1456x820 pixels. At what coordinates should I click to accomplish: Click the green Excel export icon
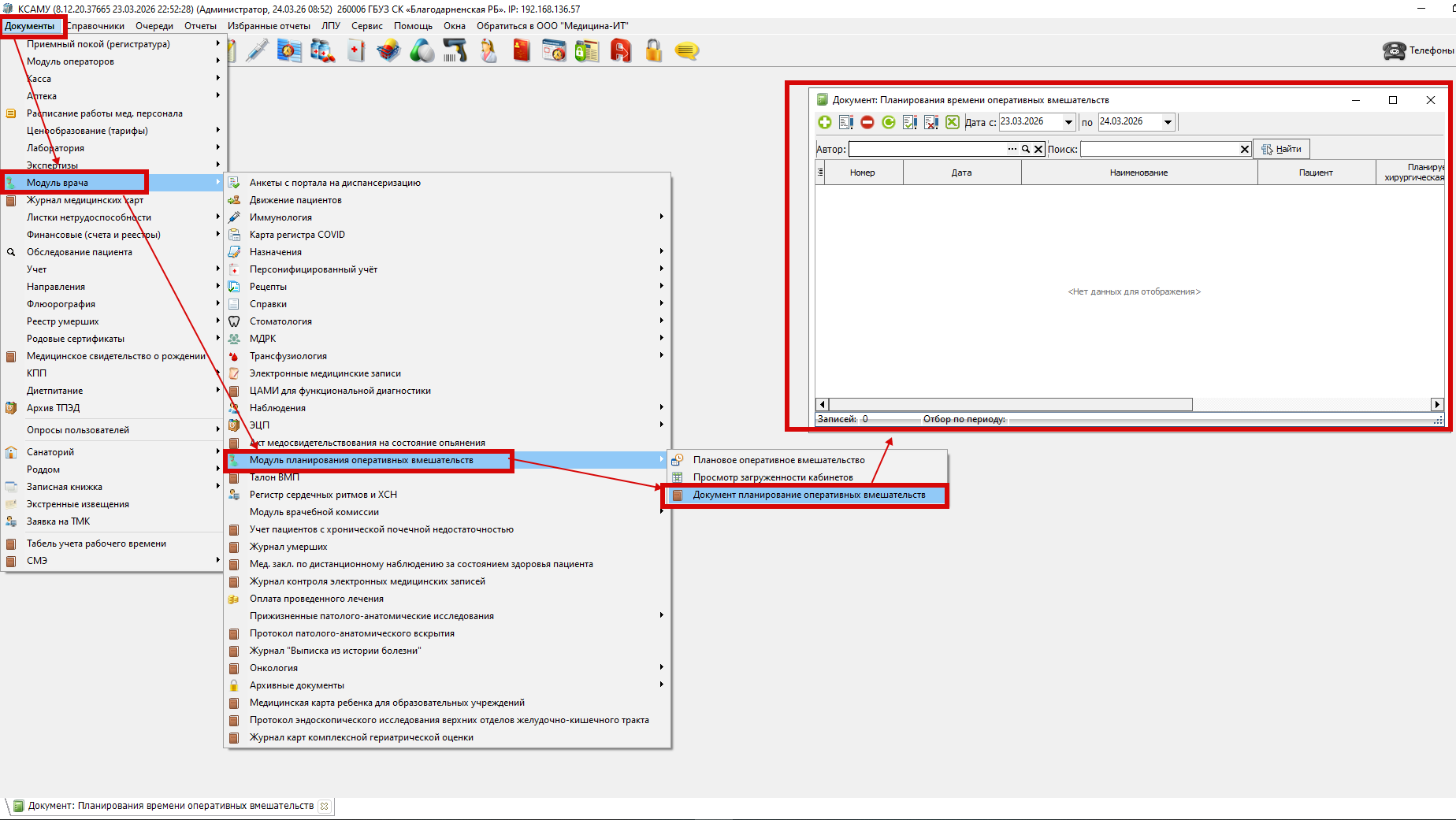[952, 122]
